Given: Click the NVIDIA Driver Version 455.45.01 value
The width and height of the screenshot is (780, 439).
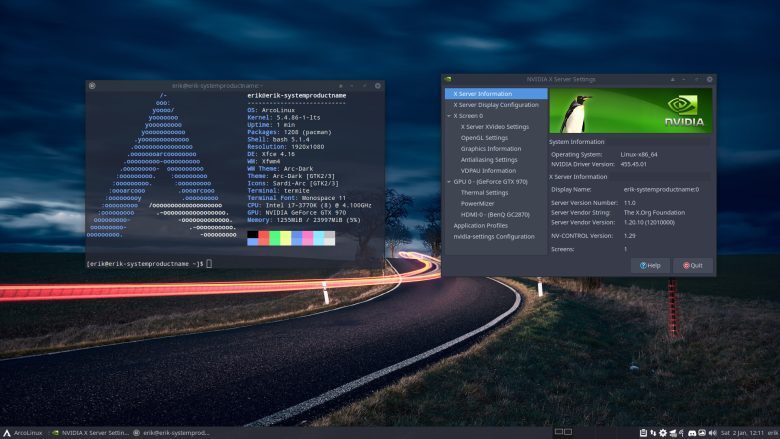Looking at the screenshot, I should click(x=633, y=164).
